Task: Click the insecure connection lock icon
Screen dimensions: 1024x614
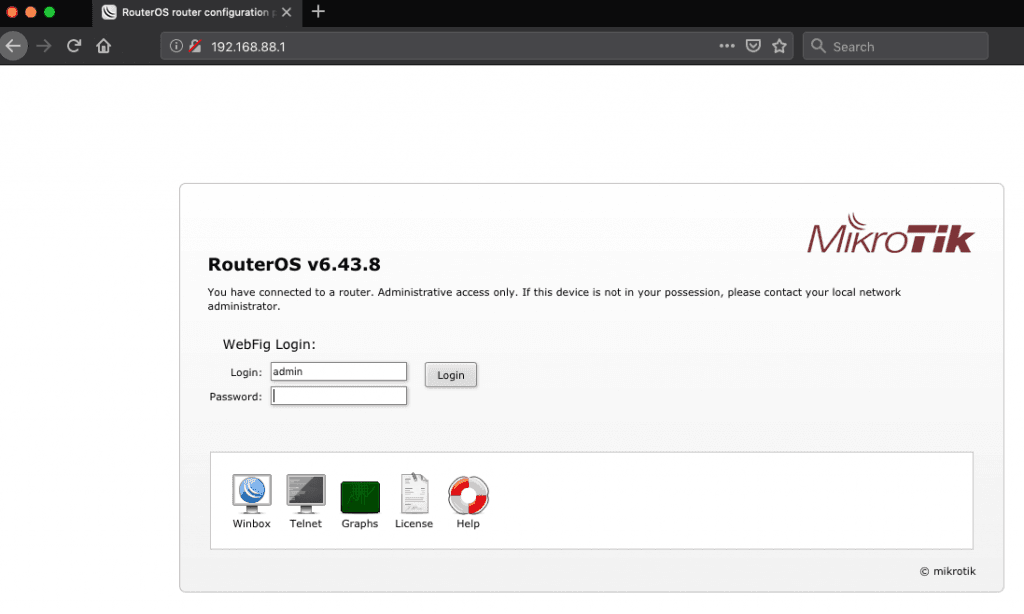Action: tap(195, 46)
